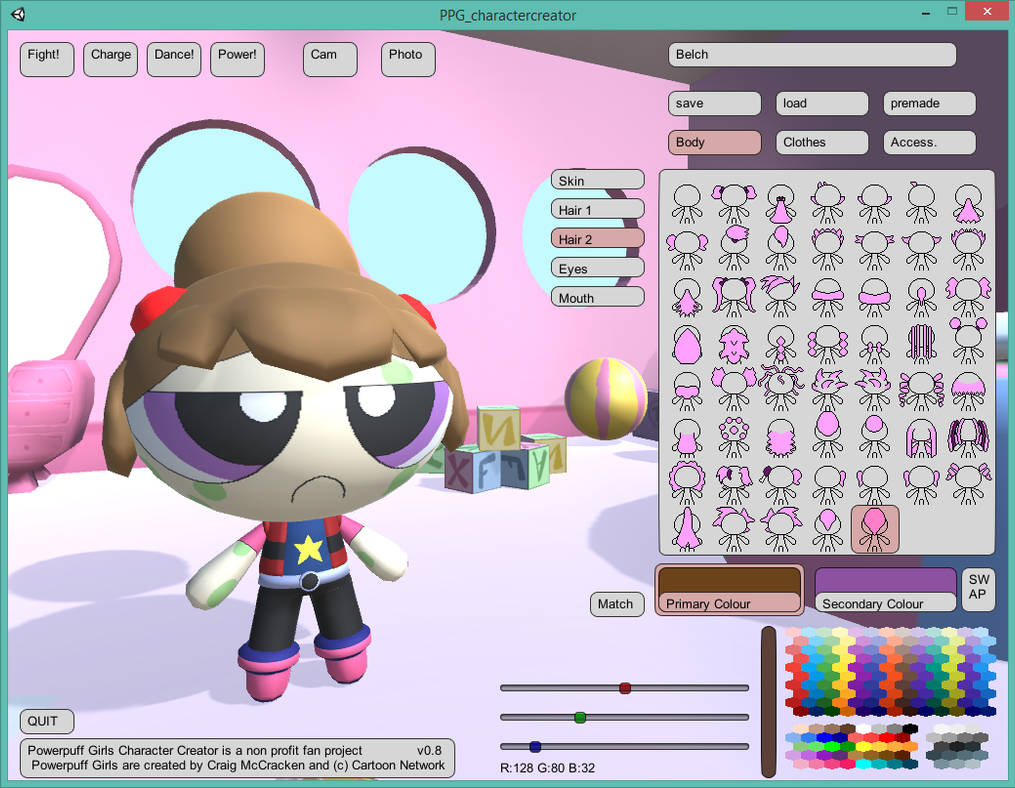Choose the large oval bun overlapping head top
The width and height of the screenshot is (1015, 788).
tap(828, 435)
